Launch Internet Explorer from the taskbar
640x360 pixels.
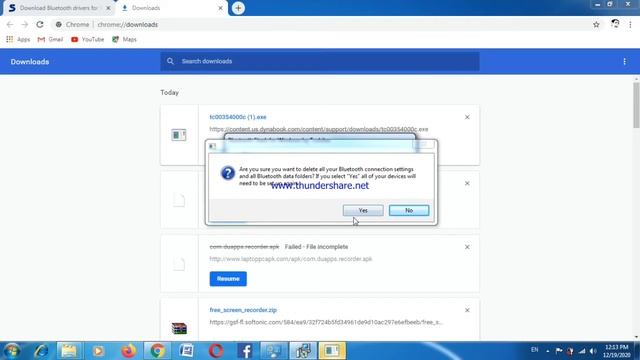coord(41,351)
